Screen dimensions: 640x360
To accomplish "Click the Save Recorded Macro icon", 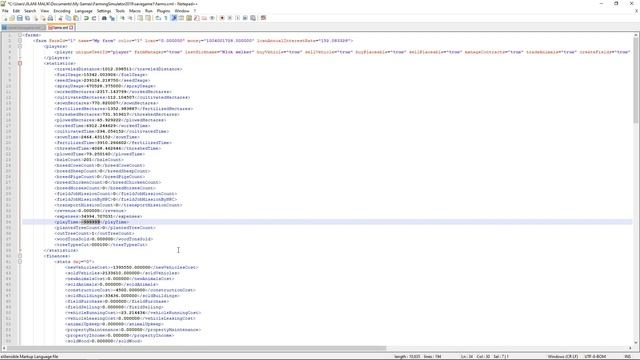I will pyautogui.click(x=253, y=18).
